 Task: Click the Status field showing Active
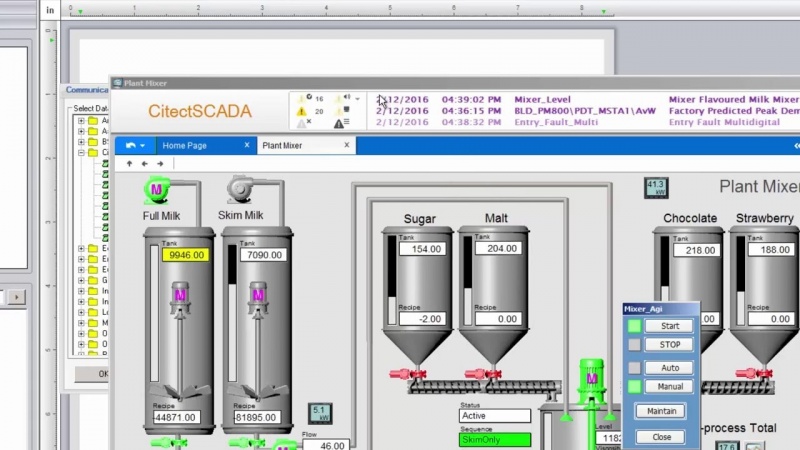(x=494, y=416)
